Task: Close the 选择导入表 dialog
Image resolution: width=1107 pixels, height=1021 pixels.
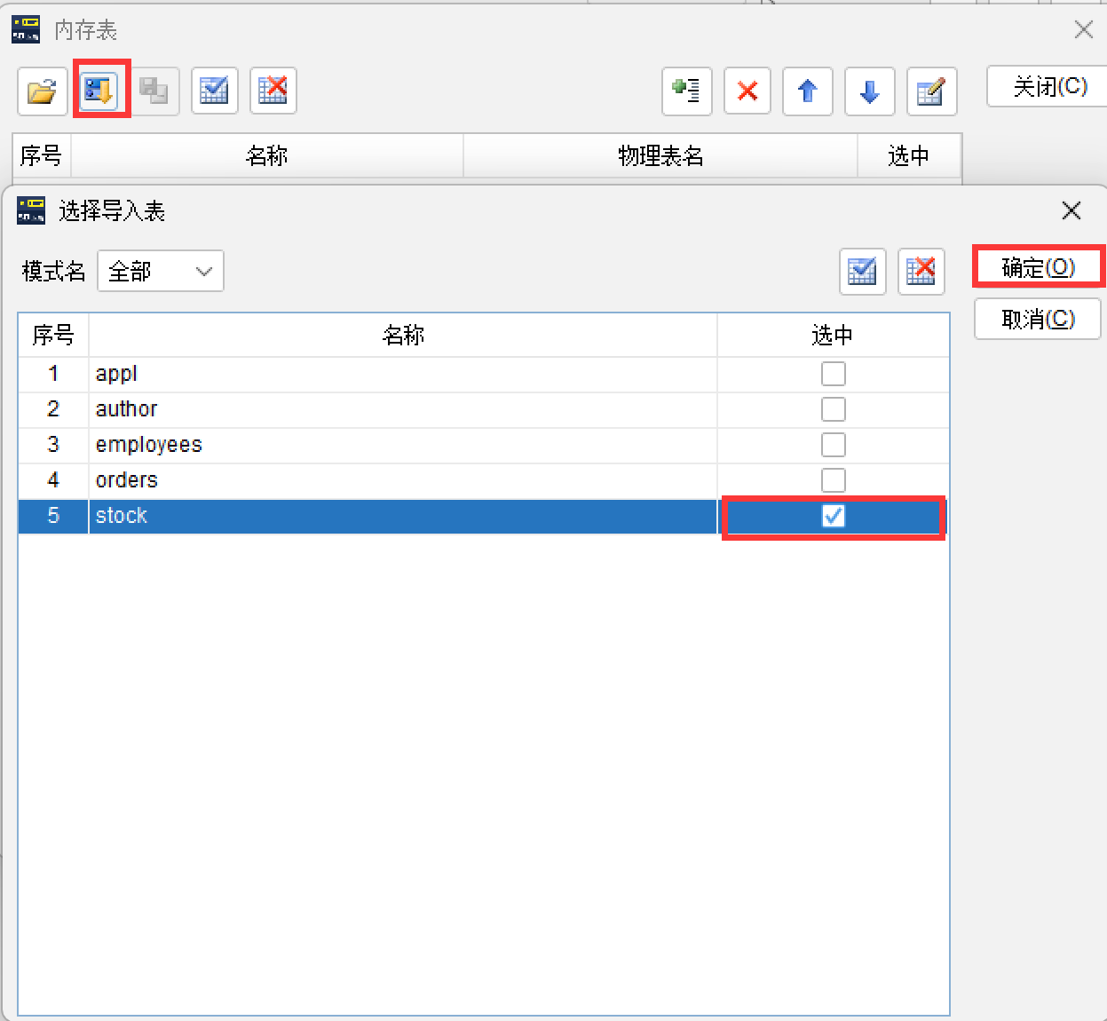Action: 1071,210
